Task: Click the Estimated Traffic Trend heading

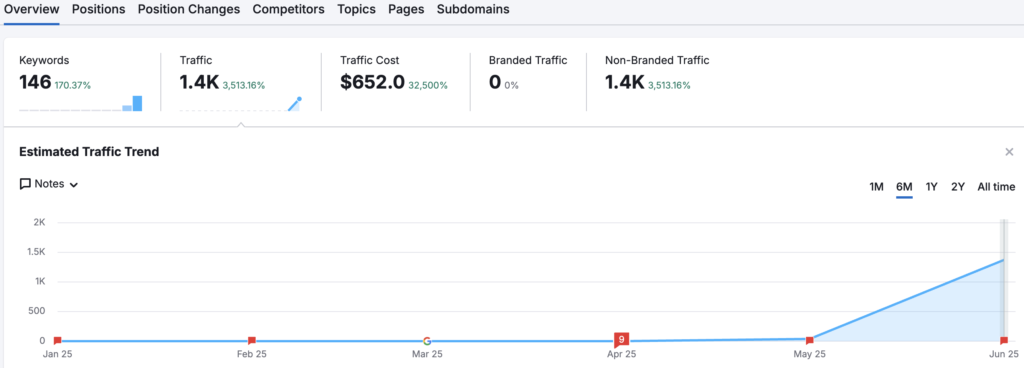Action: click(x=89, y=152)
